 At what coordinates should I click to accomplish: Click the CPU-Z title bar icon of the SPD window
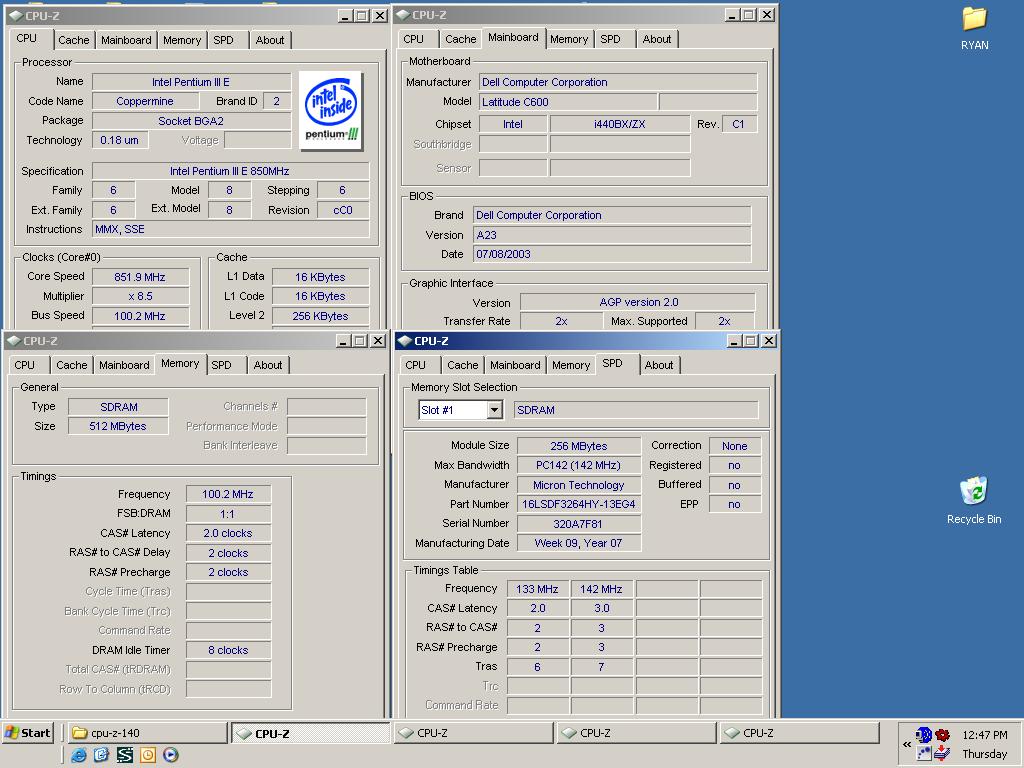(x=404, y=341)
